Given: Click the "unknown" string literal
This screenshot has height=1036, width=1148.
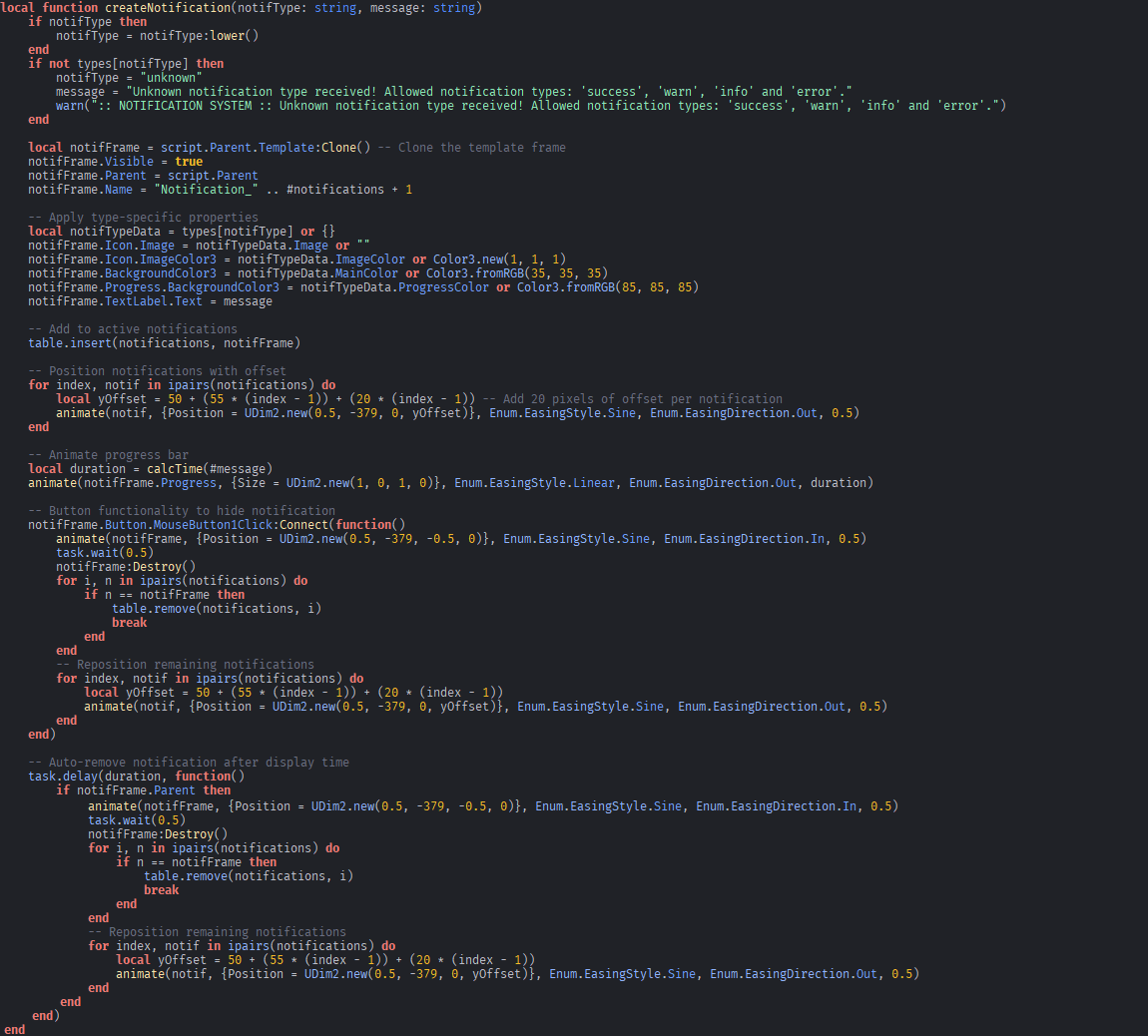Looking at the screenshot, I should [x=171, y=77].
